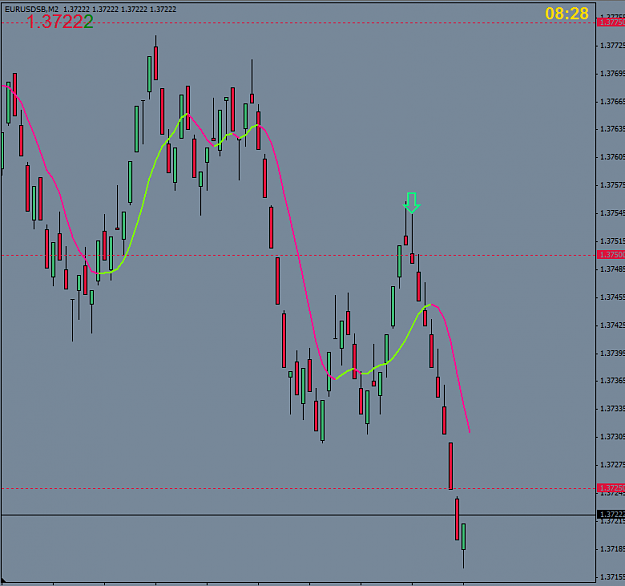
Task: Click the 1.37575 price scale value
Action: [x=612, y=185]
